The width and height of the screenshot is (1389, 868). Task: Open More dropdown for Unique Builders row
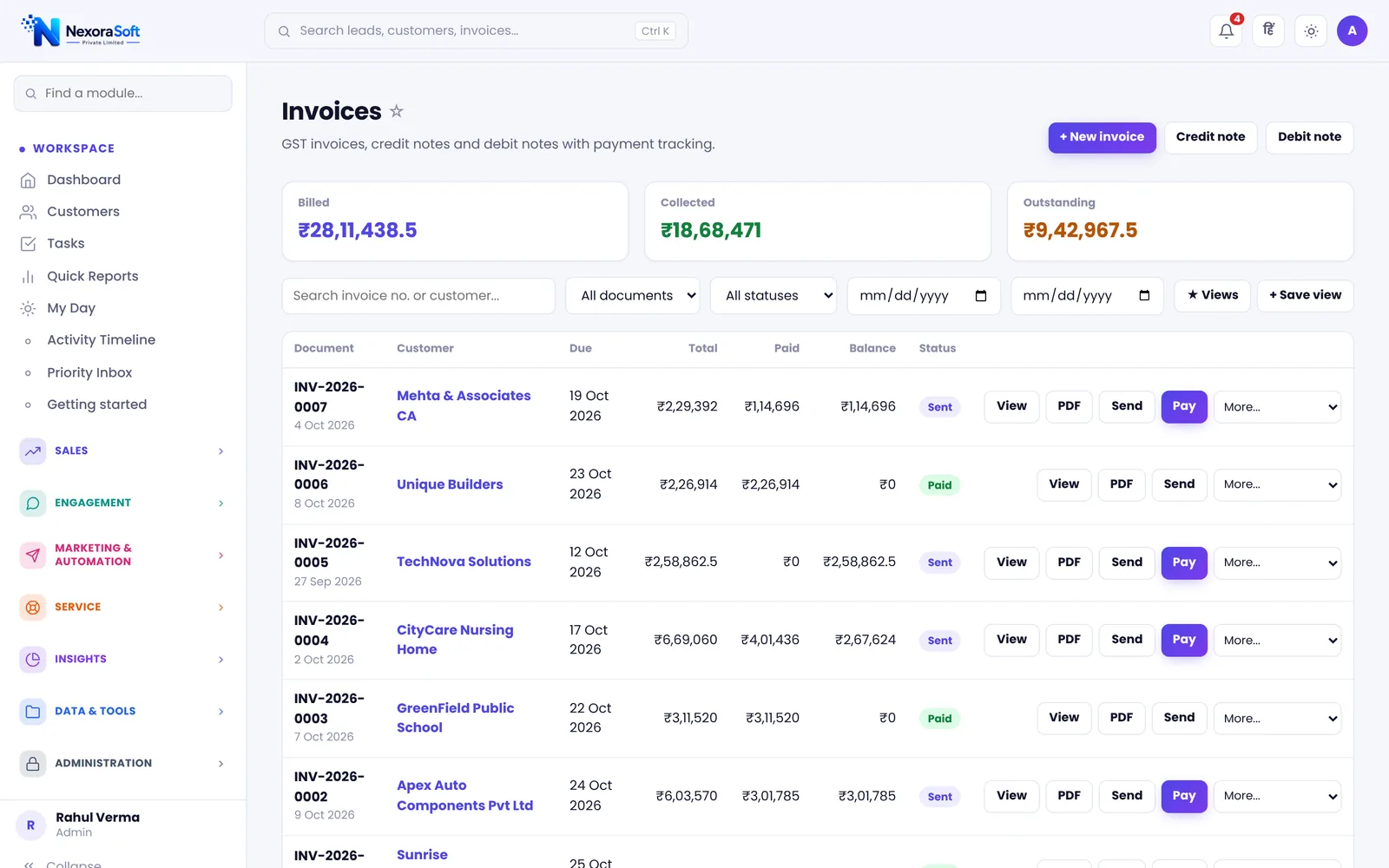click(x=1277, y=484)
